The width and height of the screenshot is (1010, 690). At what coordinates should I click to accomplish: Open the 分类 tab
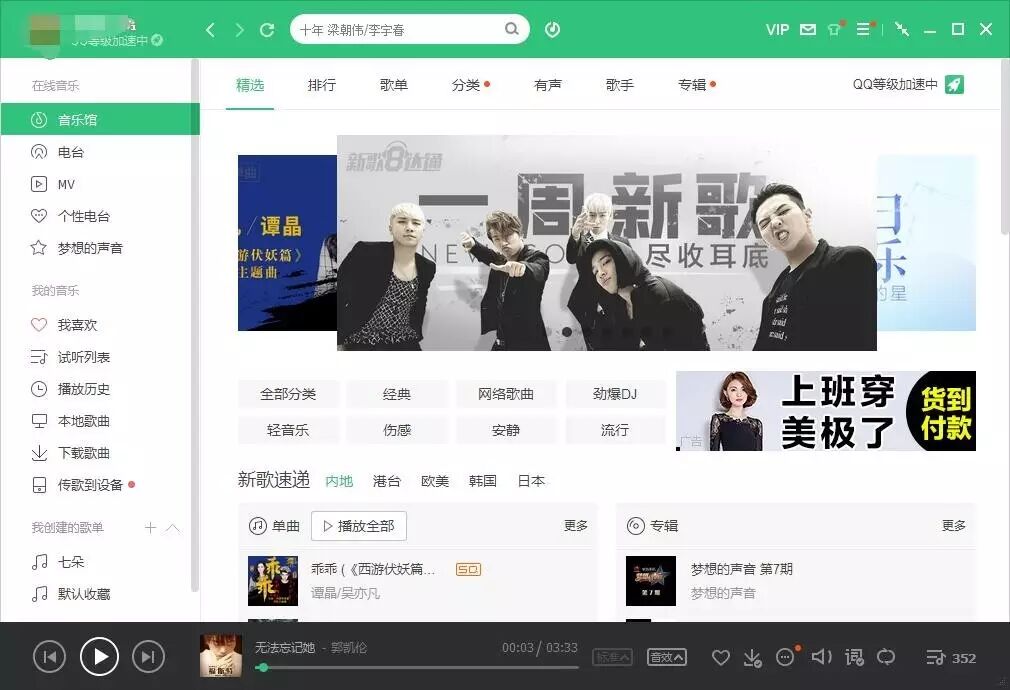coord(466,85)
